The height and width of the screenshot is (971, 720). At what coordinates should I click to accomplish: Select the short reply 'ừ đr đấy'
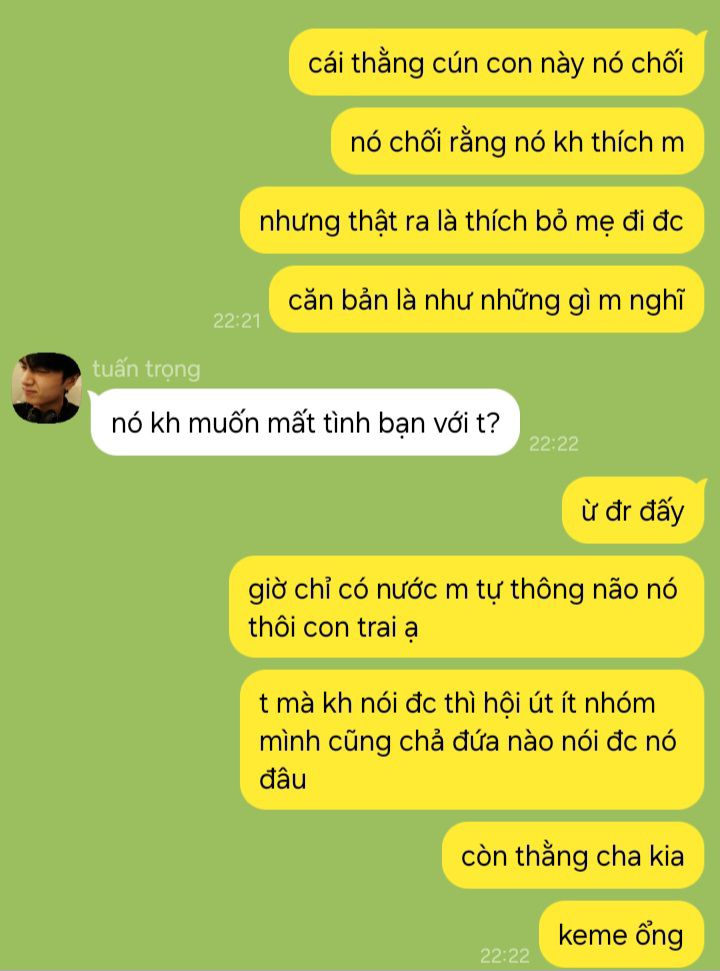[x=633, y=510]
